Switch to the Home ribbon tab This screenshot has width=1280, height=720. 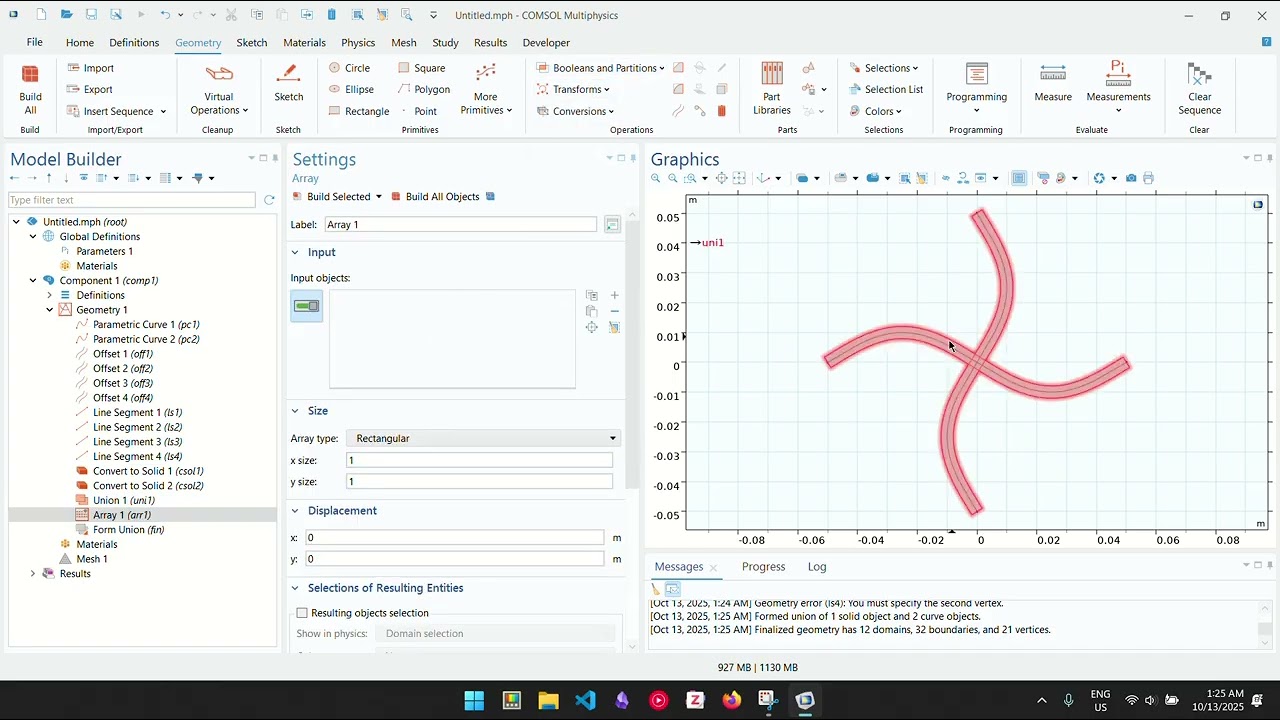click(x=80, y=42)
